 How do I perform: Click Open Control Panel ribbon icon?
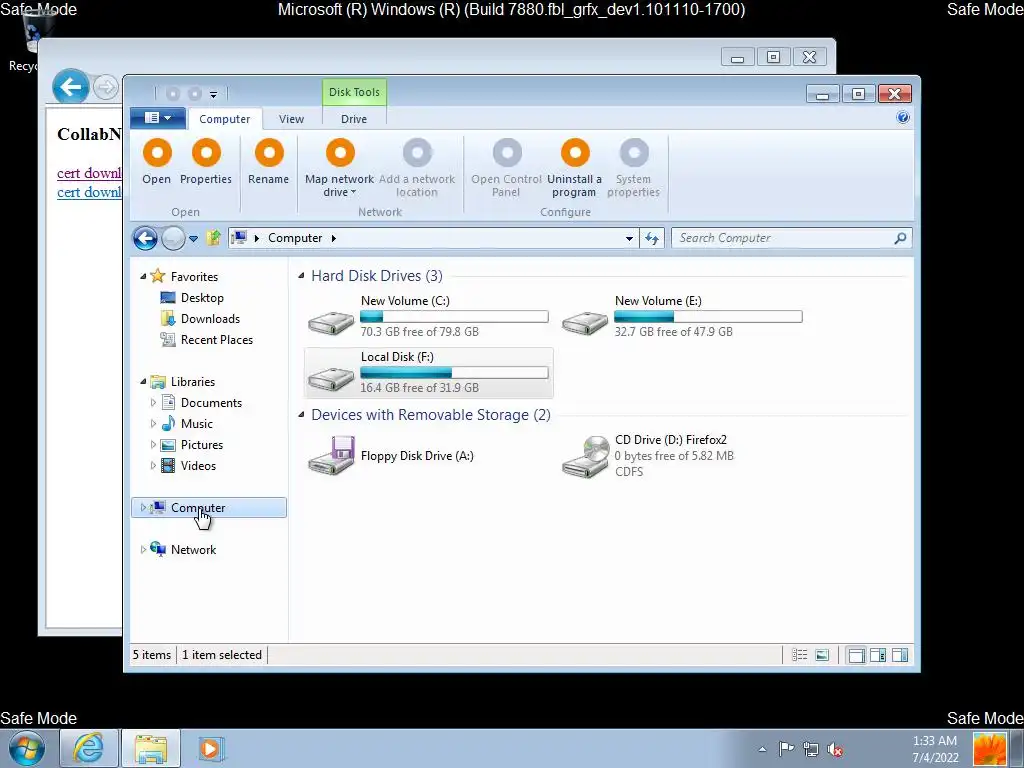[507, 153]
